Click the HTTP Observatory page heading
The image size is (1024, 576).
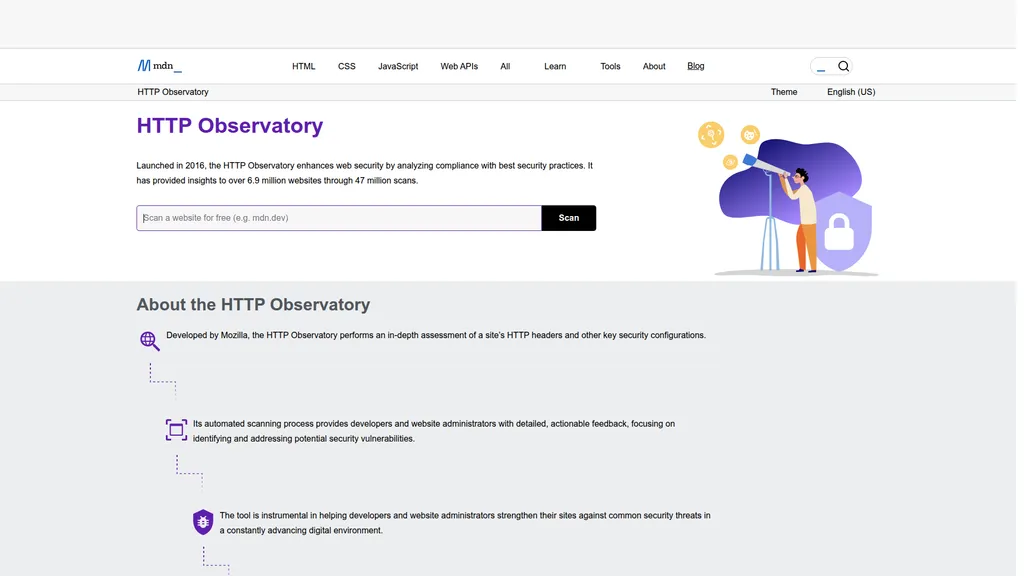click(230, 125)
